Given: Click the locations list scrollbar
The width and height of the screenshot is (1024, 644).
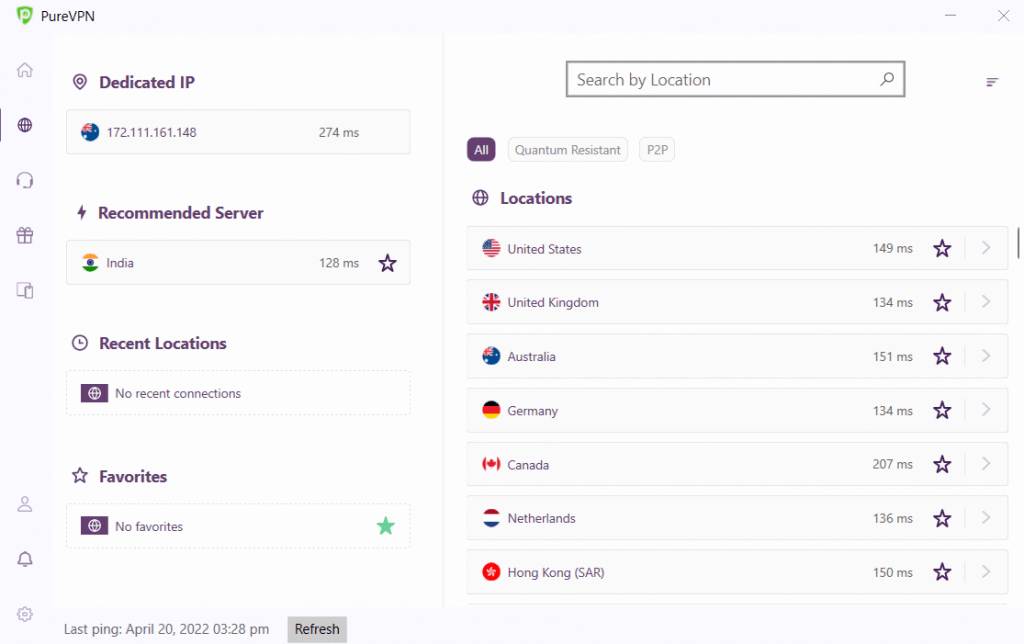Looking at the screenshot, I should pos(1018,243).
